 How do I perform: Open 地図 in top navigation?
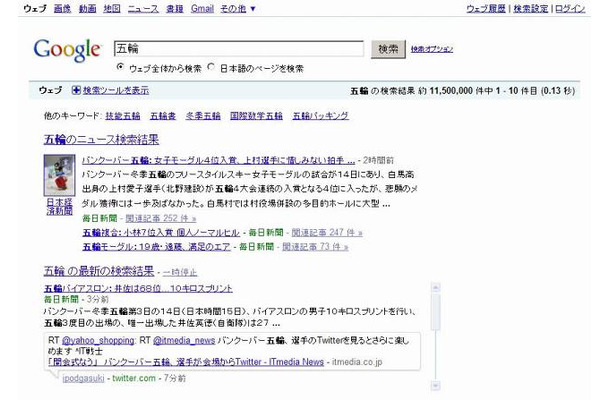(x=112, y=9)
